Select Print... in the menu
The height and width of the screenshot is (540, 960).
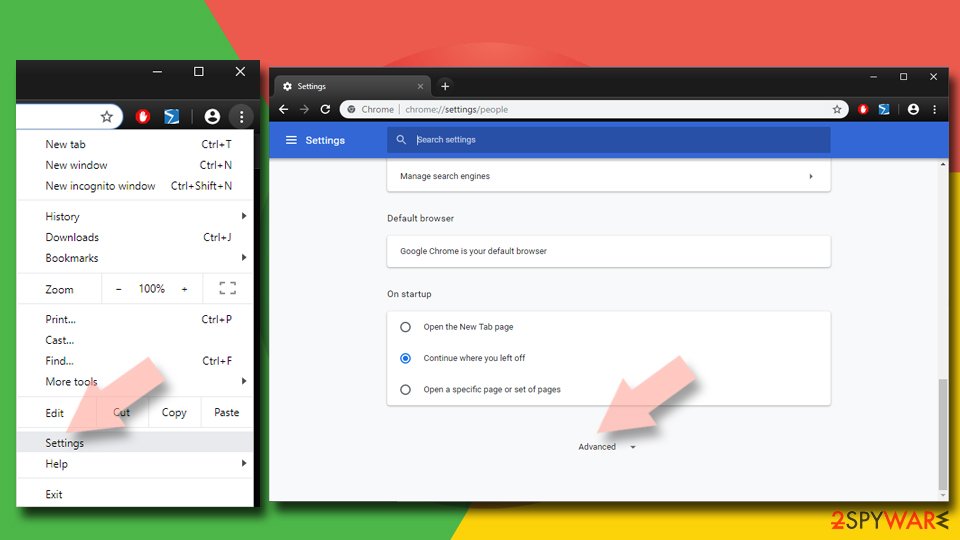(x=135, y=320)
